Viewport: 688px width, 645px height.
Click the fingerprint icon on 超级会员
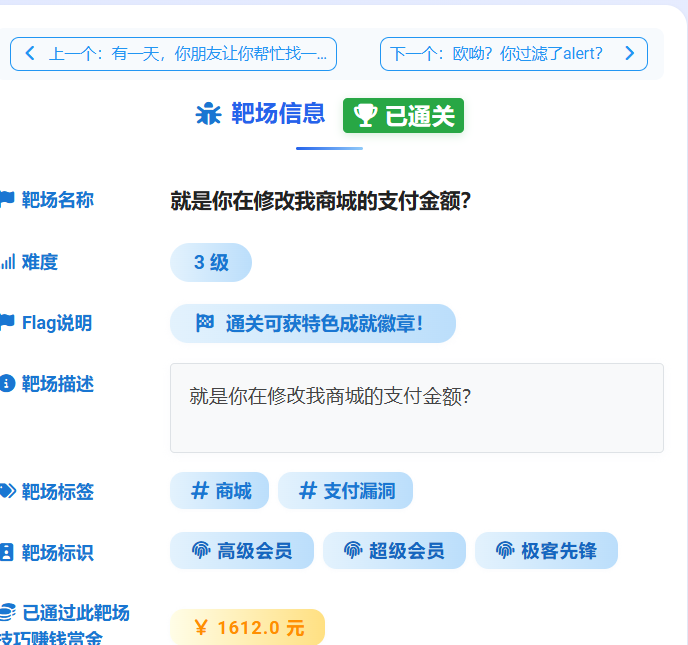[352, 550]
